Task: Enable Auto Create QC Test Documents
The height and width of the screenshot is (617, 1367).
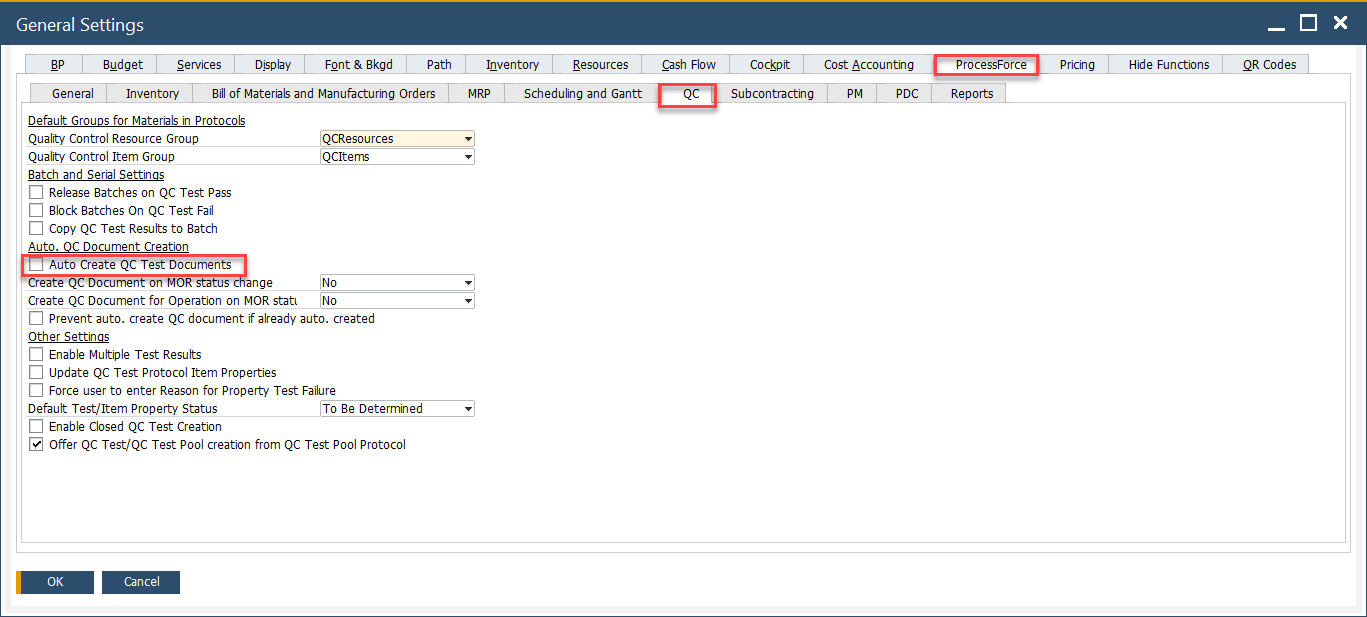Action: pyautogui.click(x=35, y=264)
